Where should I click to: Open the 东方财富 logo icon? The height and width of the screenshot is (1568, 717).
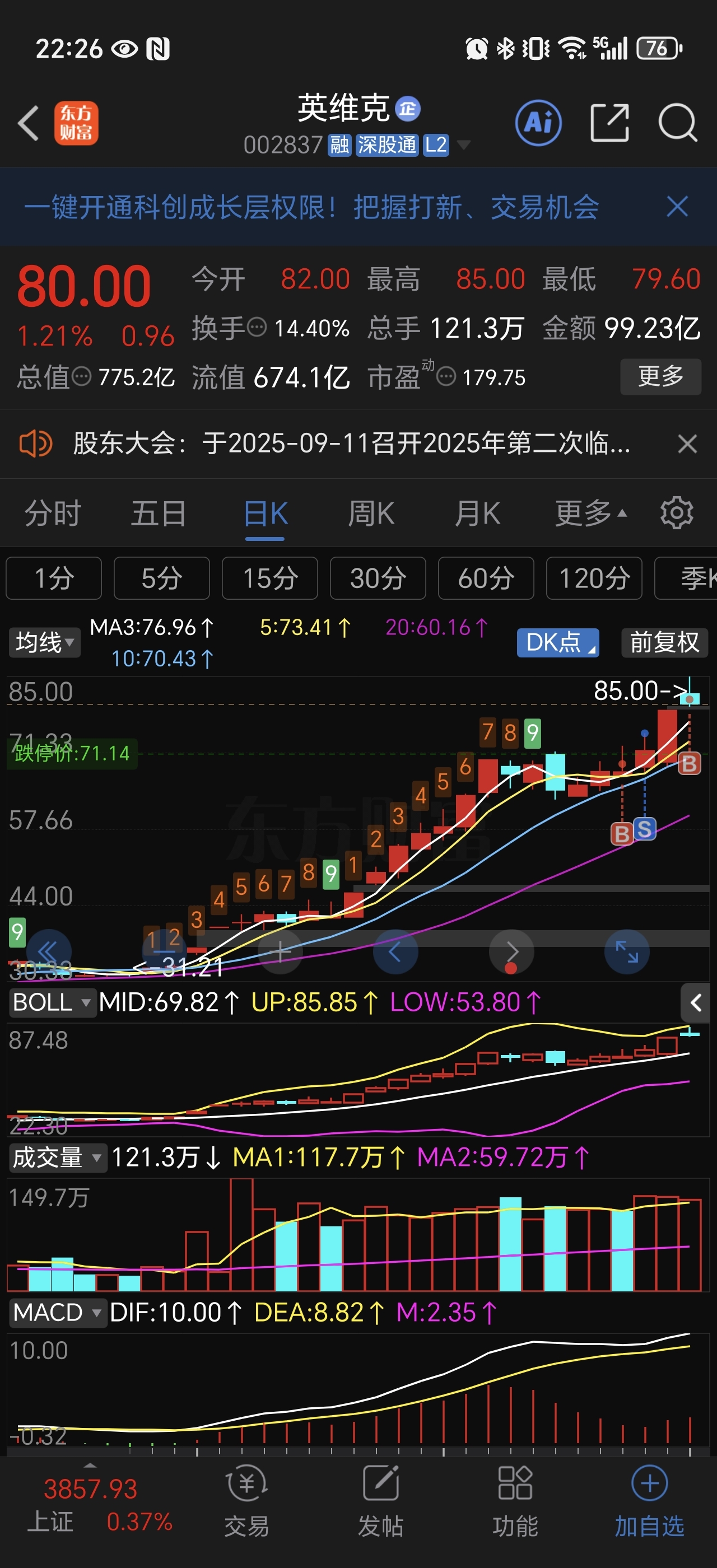click(x=76, y=124)
